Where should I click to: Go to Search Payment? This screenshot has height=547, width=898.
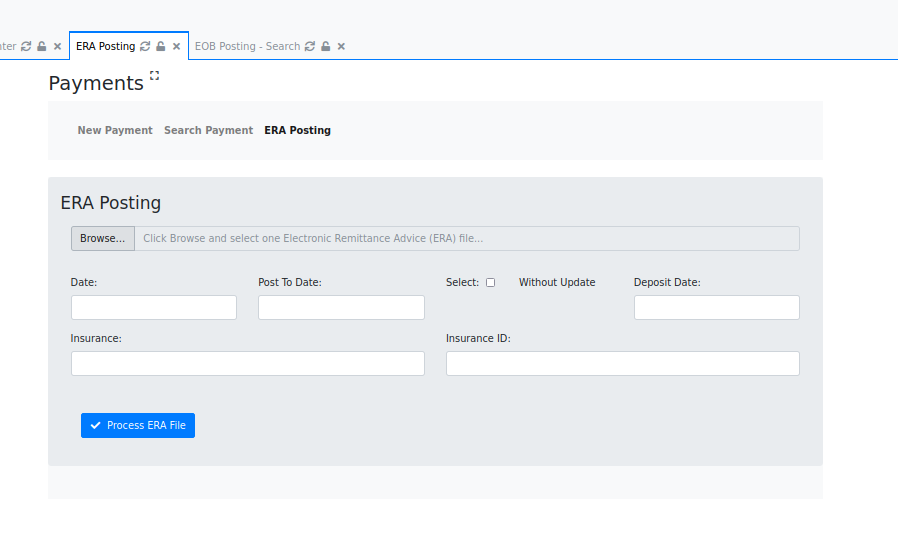[x=208, y=130]
